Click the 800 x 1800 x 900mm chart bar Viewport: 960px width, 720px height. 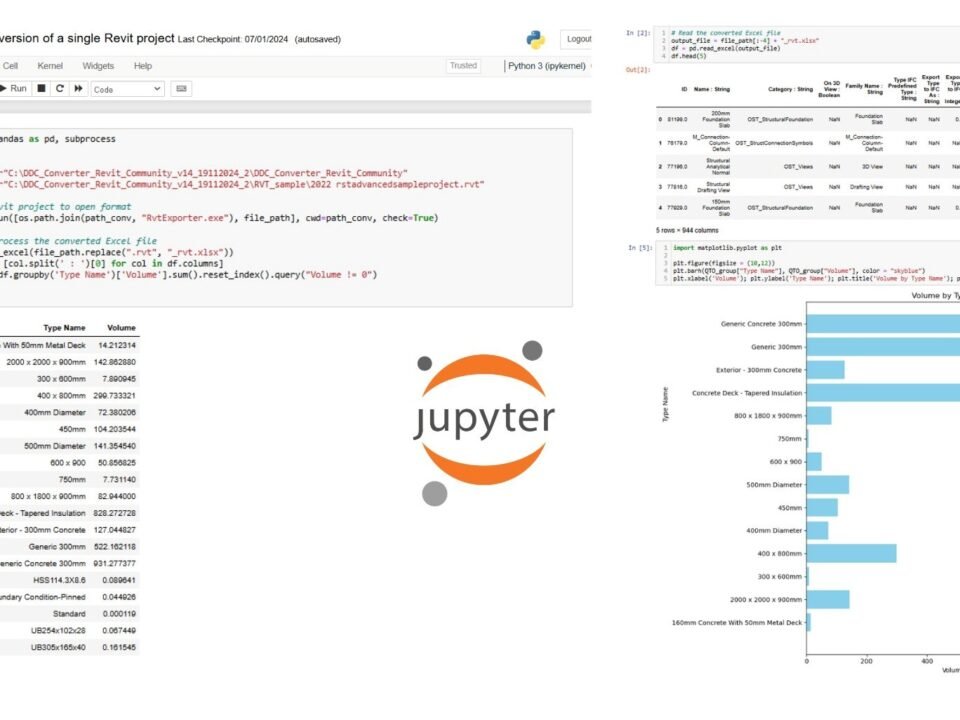[x=819, y=416]
